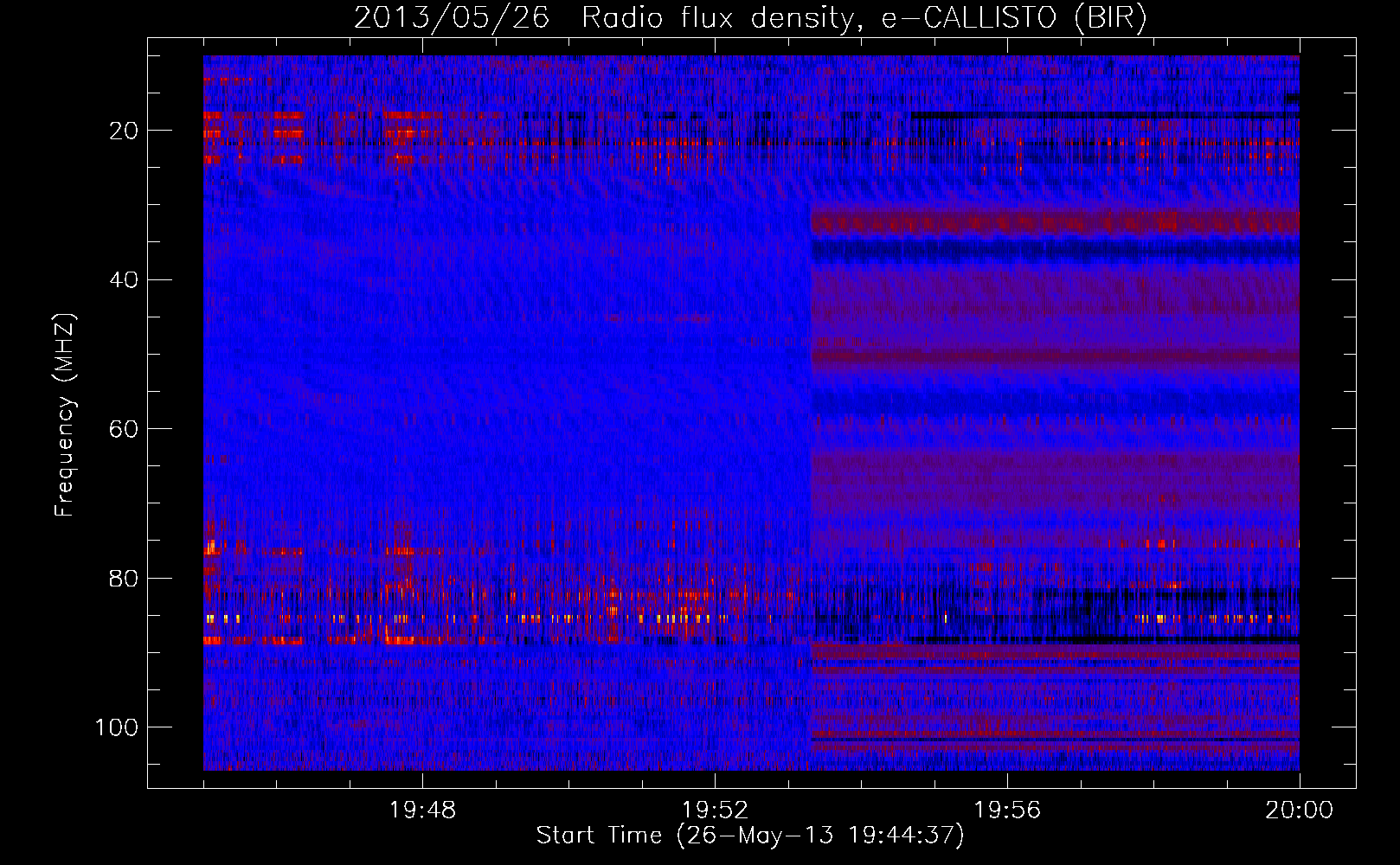The height and width of the screenshot is (865, 1400).
Task: Click the '60' frequency tick label
Action: pyautogui.click(x=124, y=429)
